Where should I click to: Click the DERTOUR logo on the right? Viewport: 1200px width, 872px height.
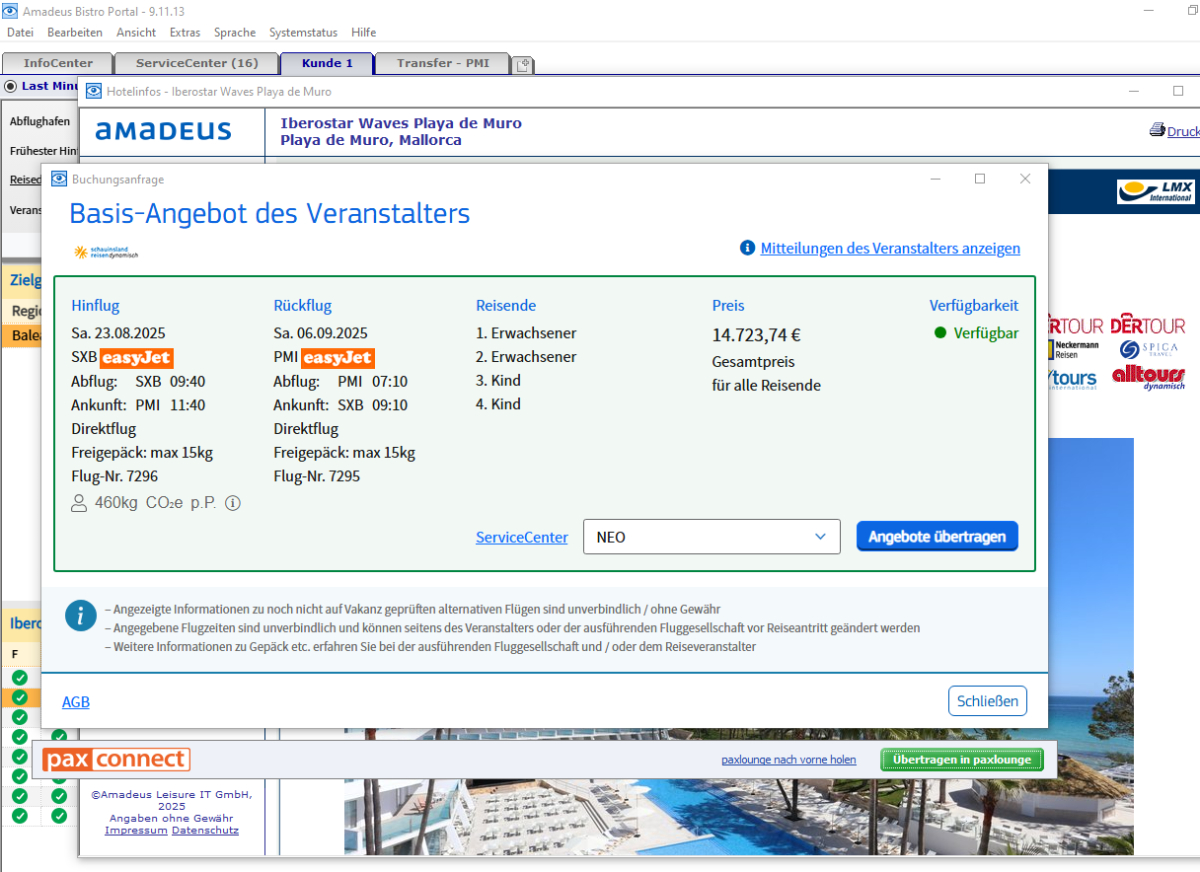pos(1148,325)
